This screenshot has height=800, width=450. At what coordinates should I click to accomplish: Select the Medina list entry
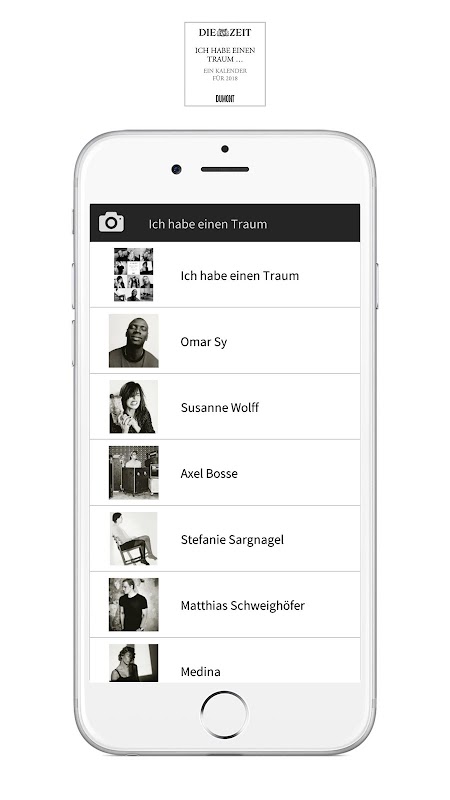click(225, 660)
